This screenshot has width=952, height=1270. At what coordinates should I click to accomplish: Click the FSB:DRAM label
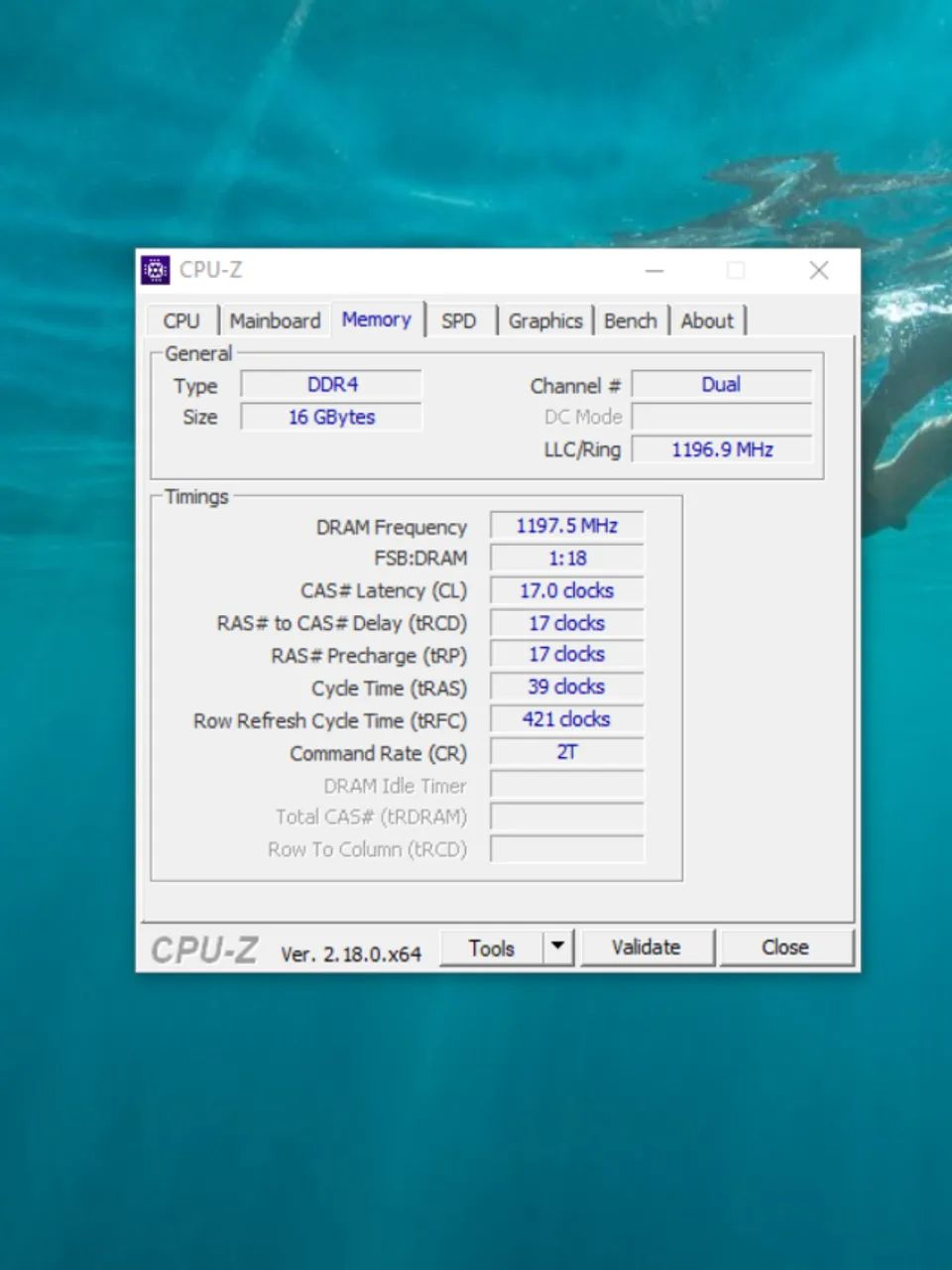(420, 559)
